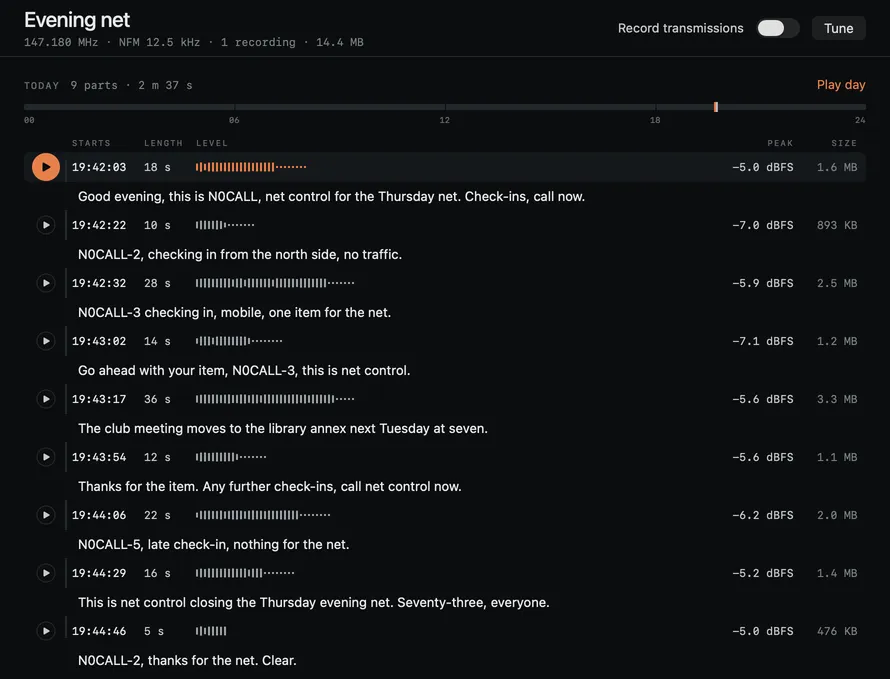Click the "Evening net" title
Viewport: 890px width, 679px height.
click(77, 20)
